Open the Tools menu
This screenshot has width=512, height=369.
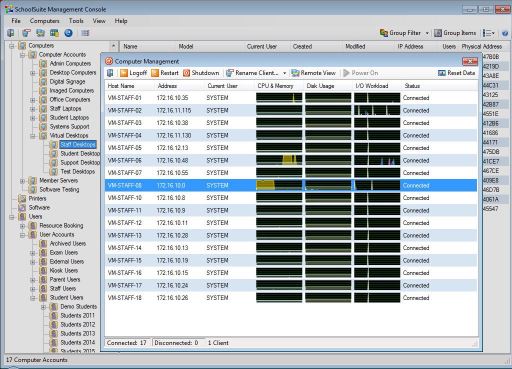[x=76, y=21]
